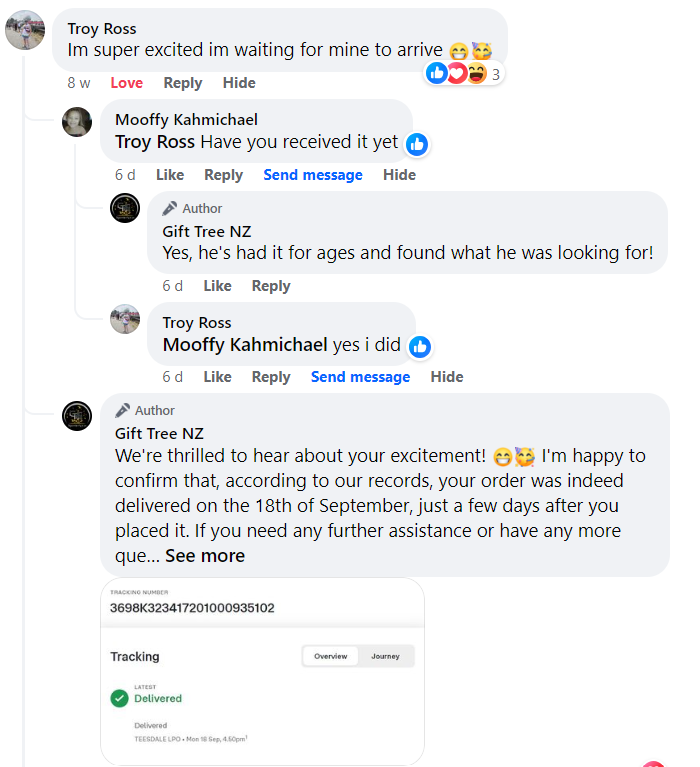Click the Gift Tree NZ avatar on the nested reply
The width and height of the screenshot is (700, 767).
tap(125, 209)
